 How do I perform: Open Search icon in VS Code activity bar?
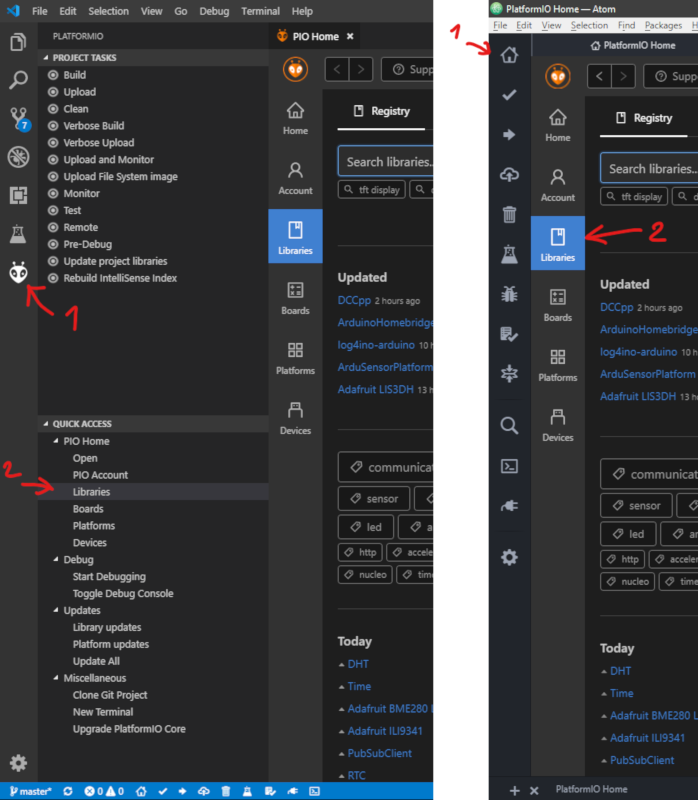click(x=18, y=80)
